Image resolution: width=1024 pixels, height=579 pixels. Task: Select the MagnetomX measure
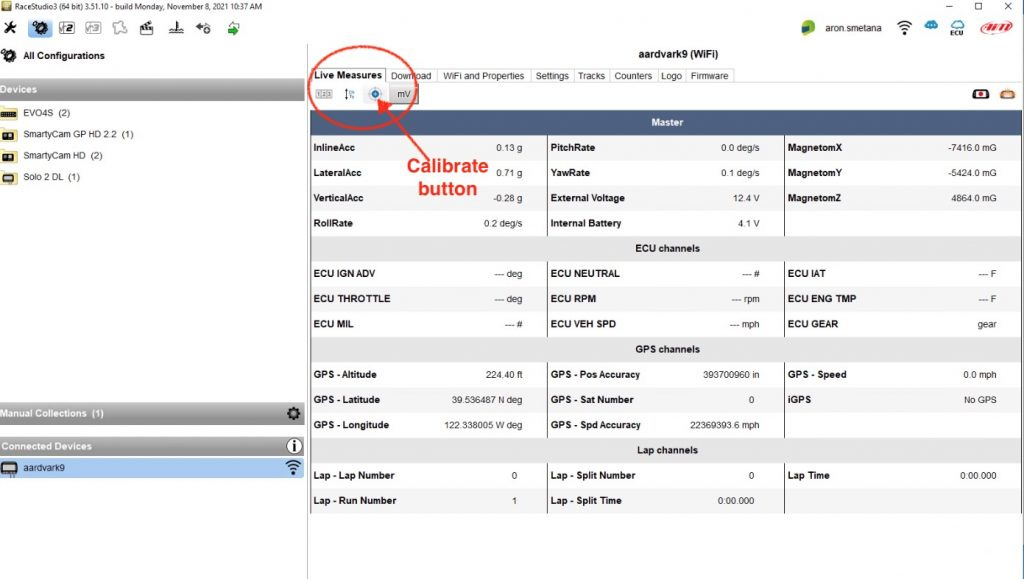[903, 148]
